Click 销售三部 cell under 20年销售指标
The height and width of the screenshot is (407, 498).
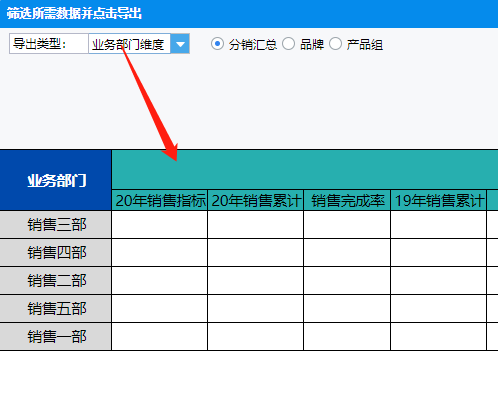160,225
